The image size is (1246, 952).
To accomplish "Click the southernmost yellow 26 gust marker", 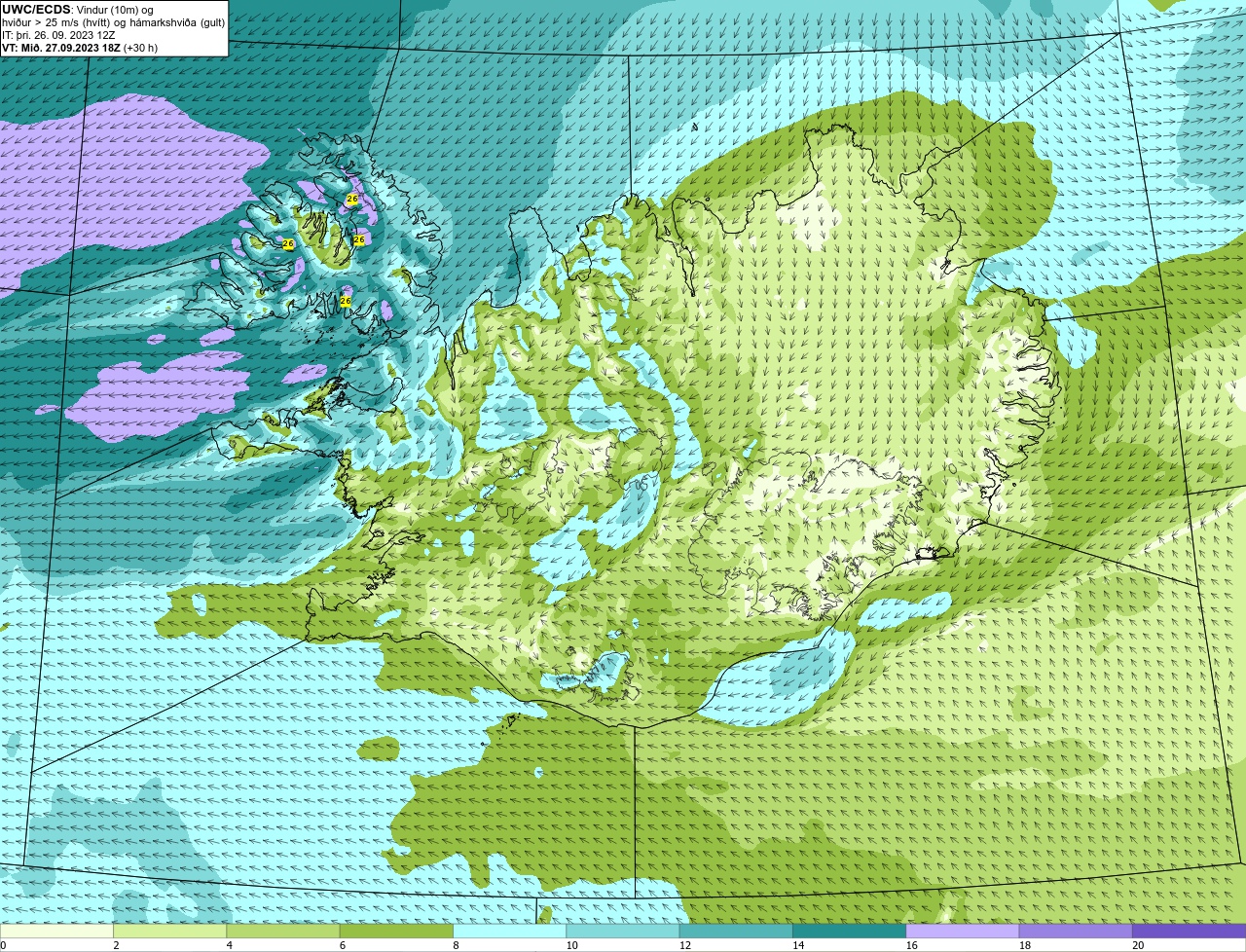I will click(346, 302).
